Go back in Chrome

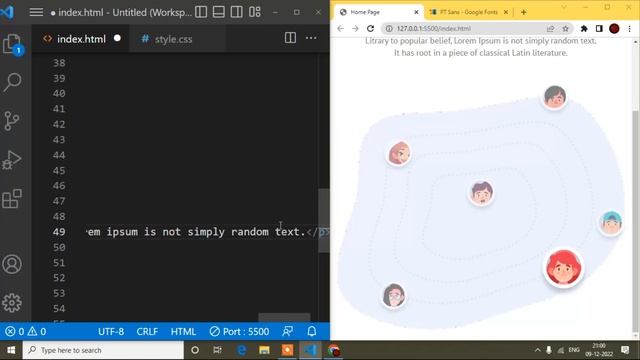click(x=340, y=29)
